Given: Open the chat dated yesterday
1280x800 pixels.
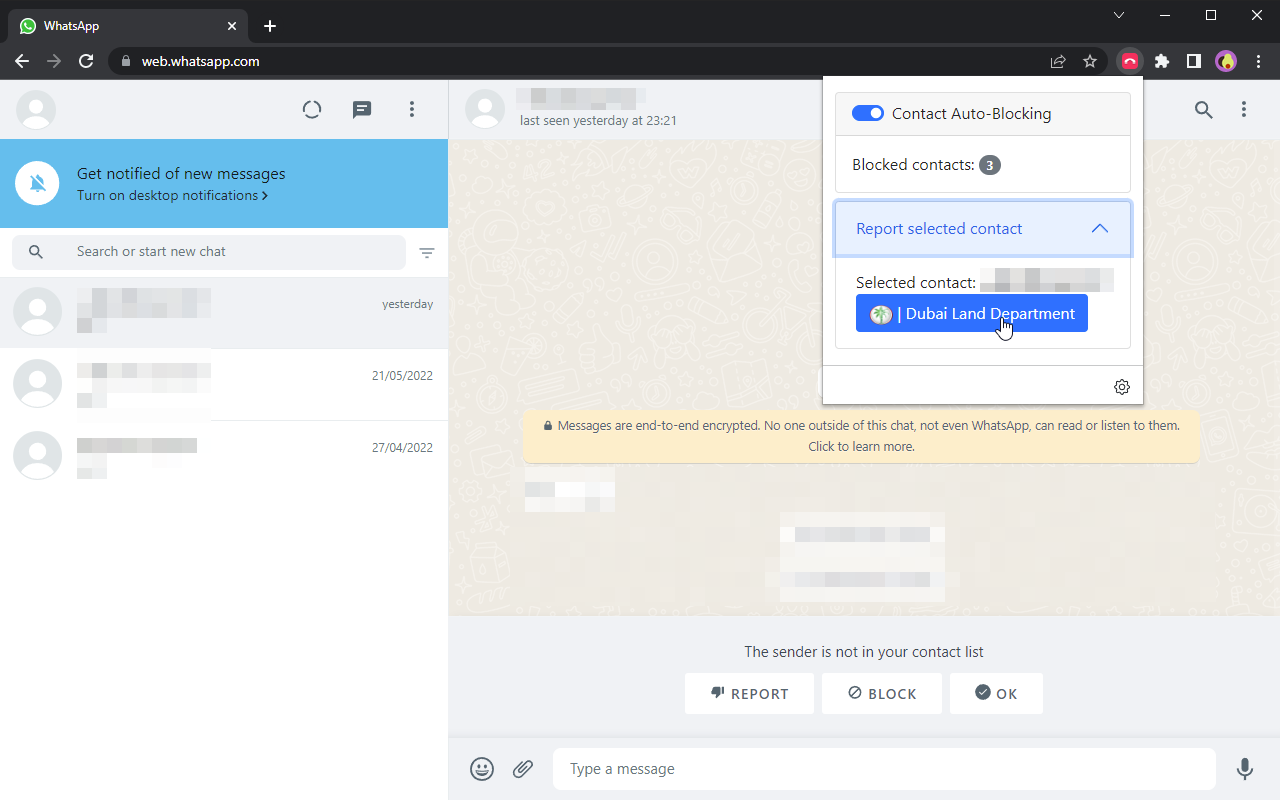Looking at the screenshot, I should coord(224,312).
